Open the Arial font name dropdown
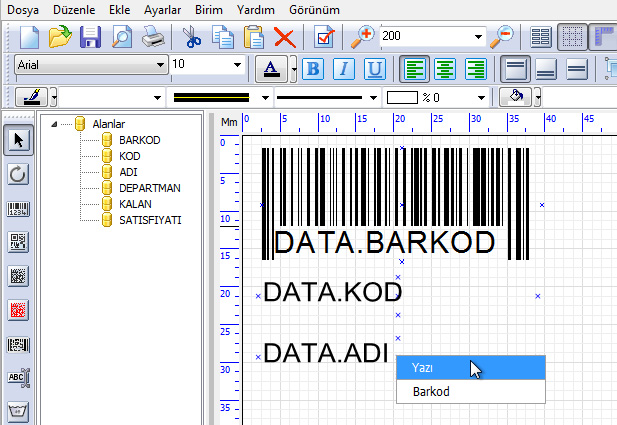The width and height of the screenshot is (617, 425). (160, 65)
